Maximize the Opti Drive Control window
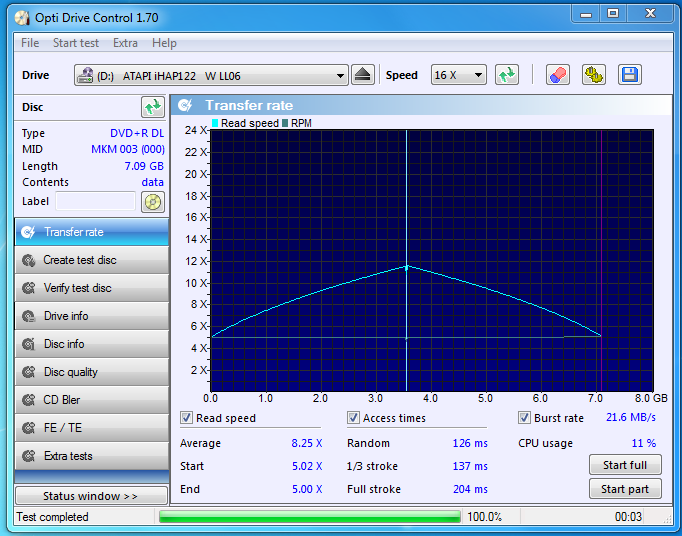Viewport: 682px width, 536px height. tap(613, 14)
